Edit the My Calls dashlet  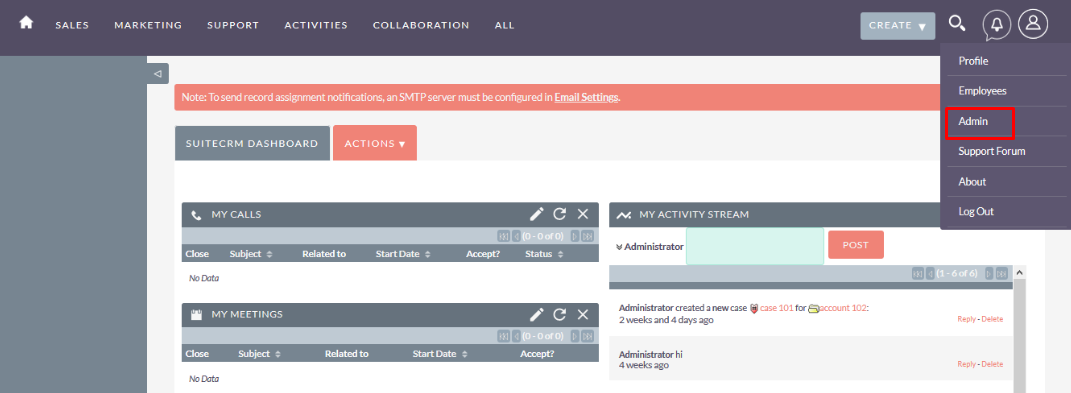[x=537, y=215]
